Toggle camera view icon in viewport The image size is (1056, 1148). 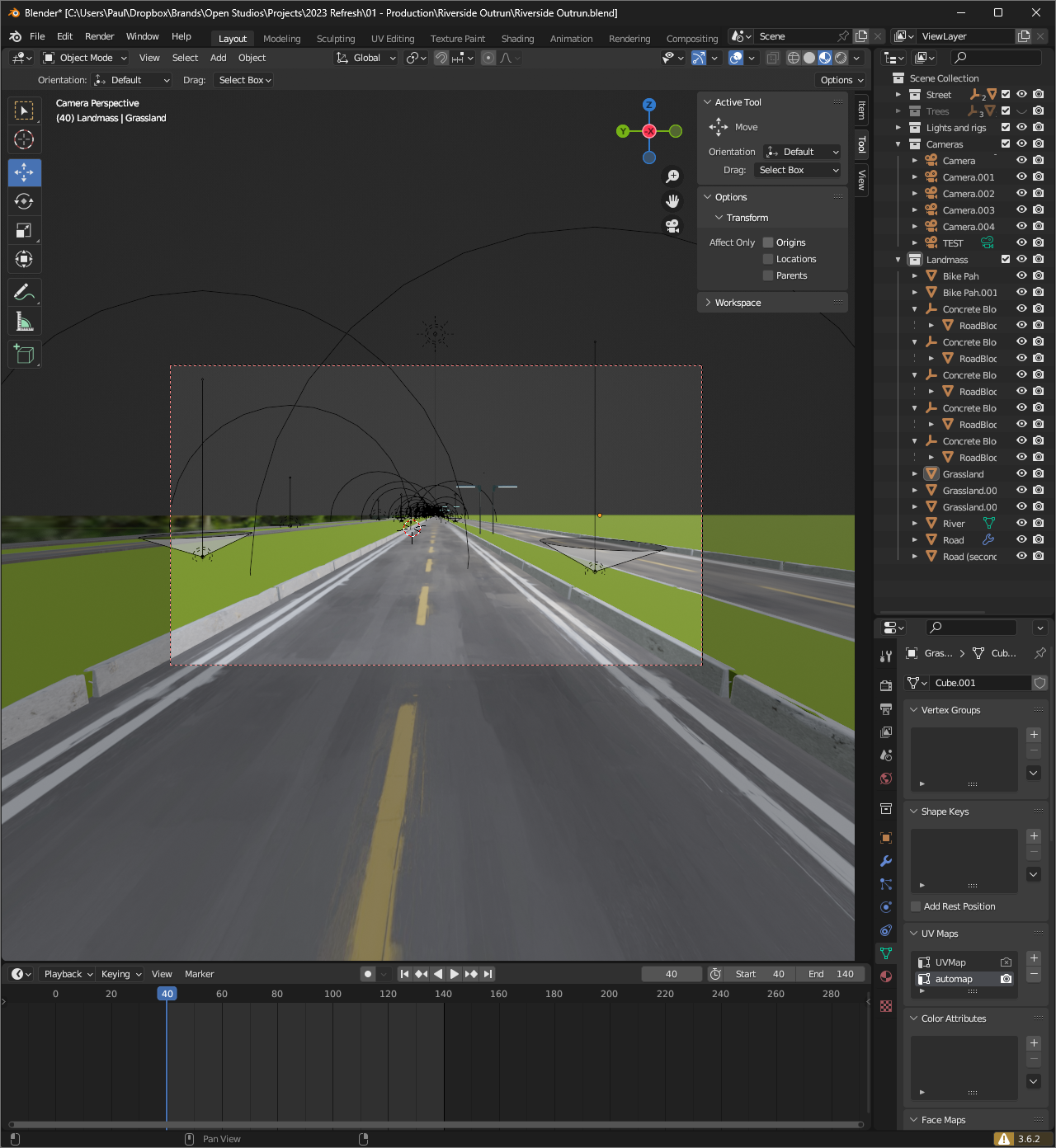[672, 226]
